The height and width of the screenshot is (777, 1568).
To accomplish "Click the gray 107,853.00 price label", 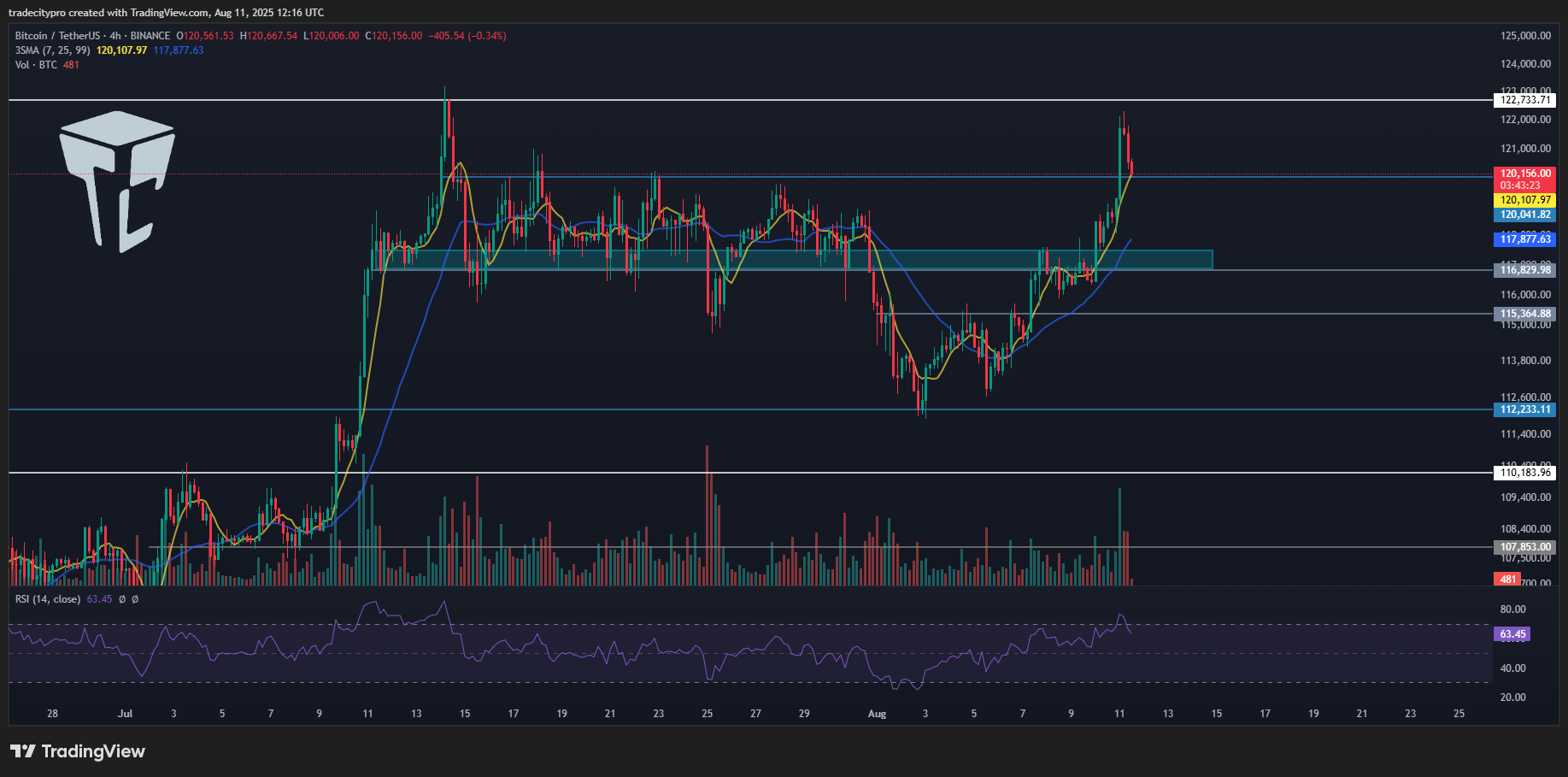I will pos(1525,547).
